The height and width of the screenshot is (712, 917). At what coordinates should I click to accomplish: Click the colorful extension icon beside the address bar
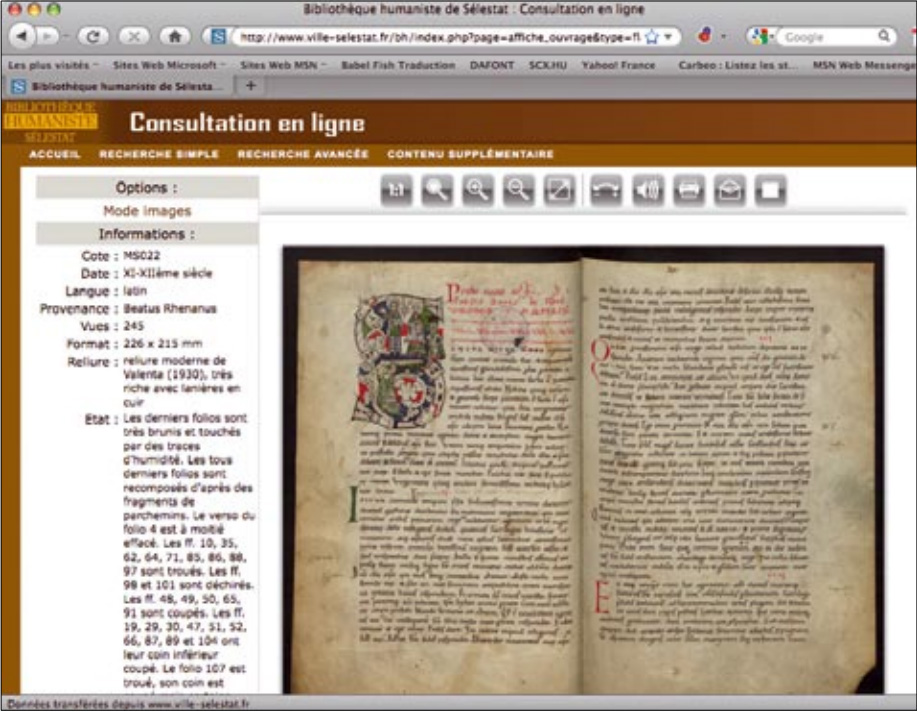tap(705, 36)
